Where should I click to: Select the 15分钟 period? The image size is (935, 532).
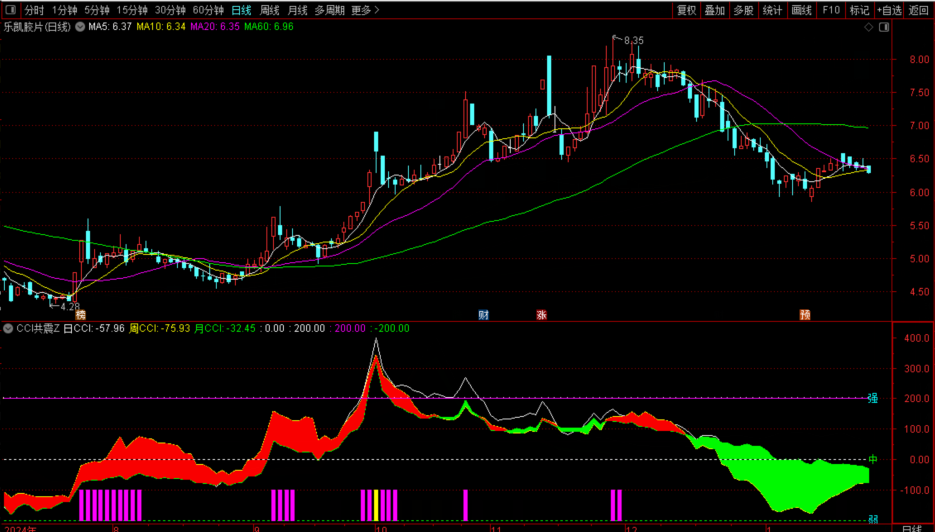coord(132,10)
